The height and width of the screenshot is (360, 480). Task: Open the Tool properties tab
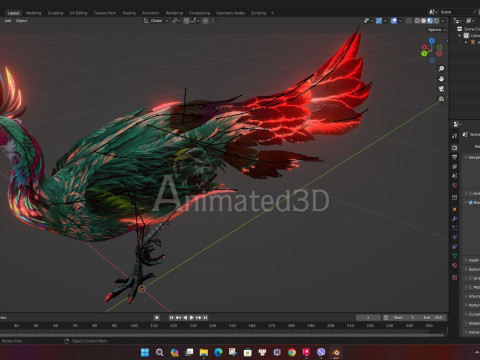click(455, 136)
